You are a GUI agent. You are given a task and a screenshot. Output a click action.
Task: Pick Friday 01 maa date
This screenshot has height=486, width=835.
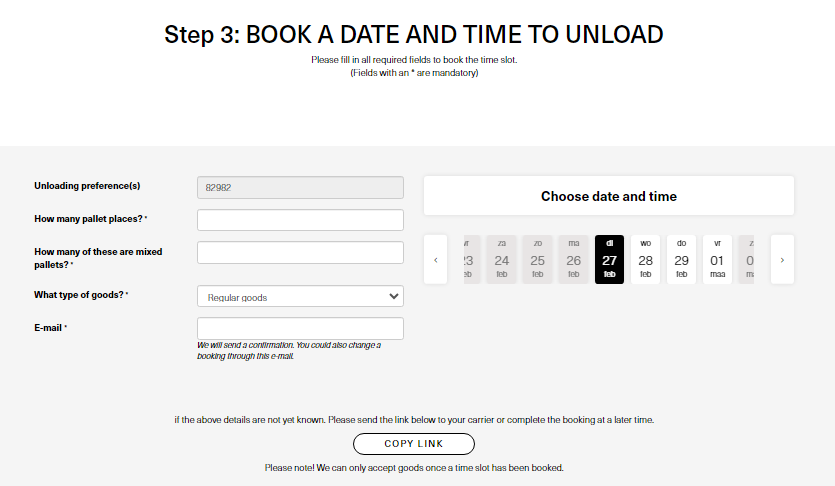pos(717,260)
